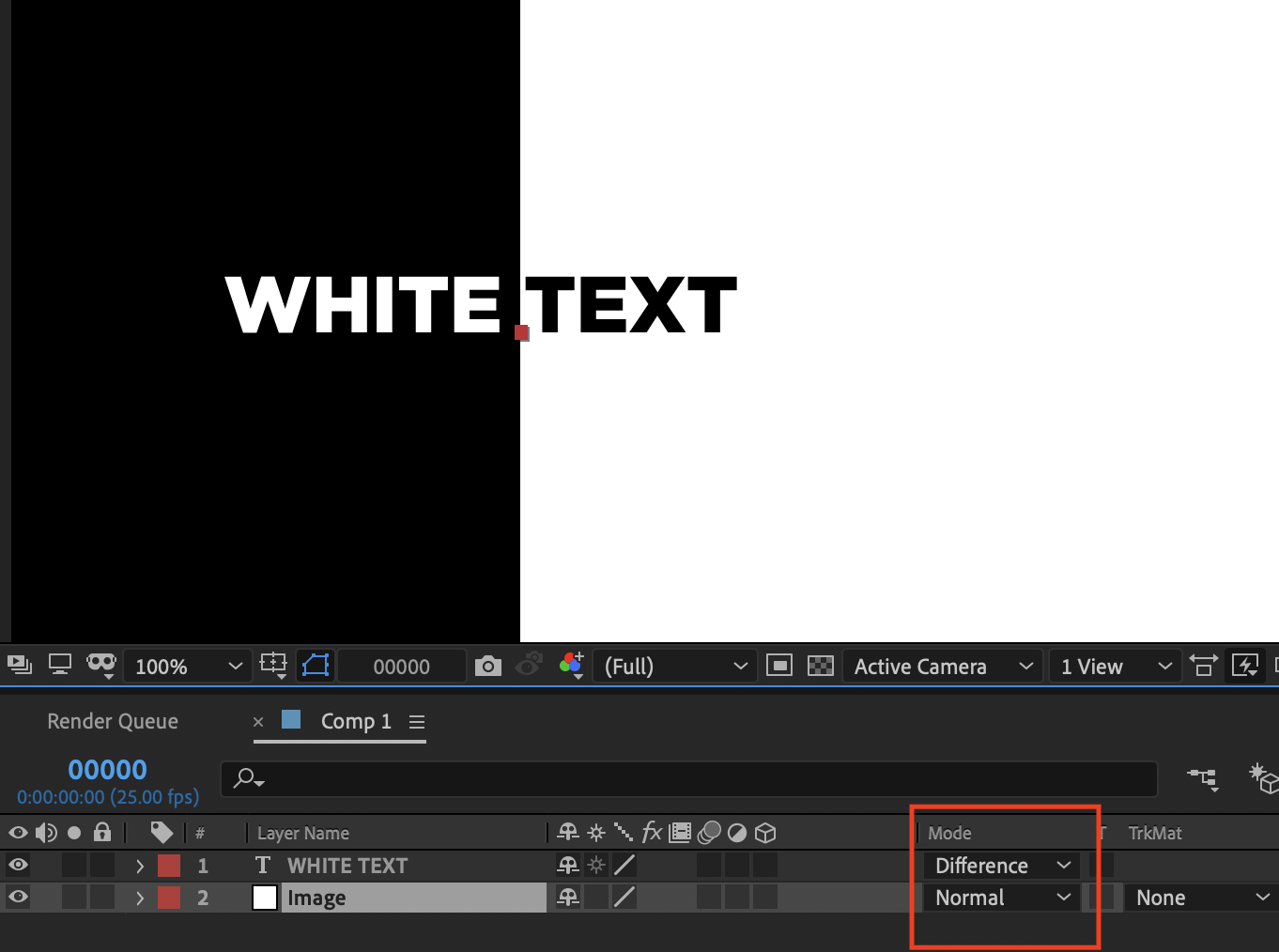The height and width of the screenshot is (952, 1279).
Task: Open the VR goggles immersive environment menu
Action: click(x=101, y=666)
